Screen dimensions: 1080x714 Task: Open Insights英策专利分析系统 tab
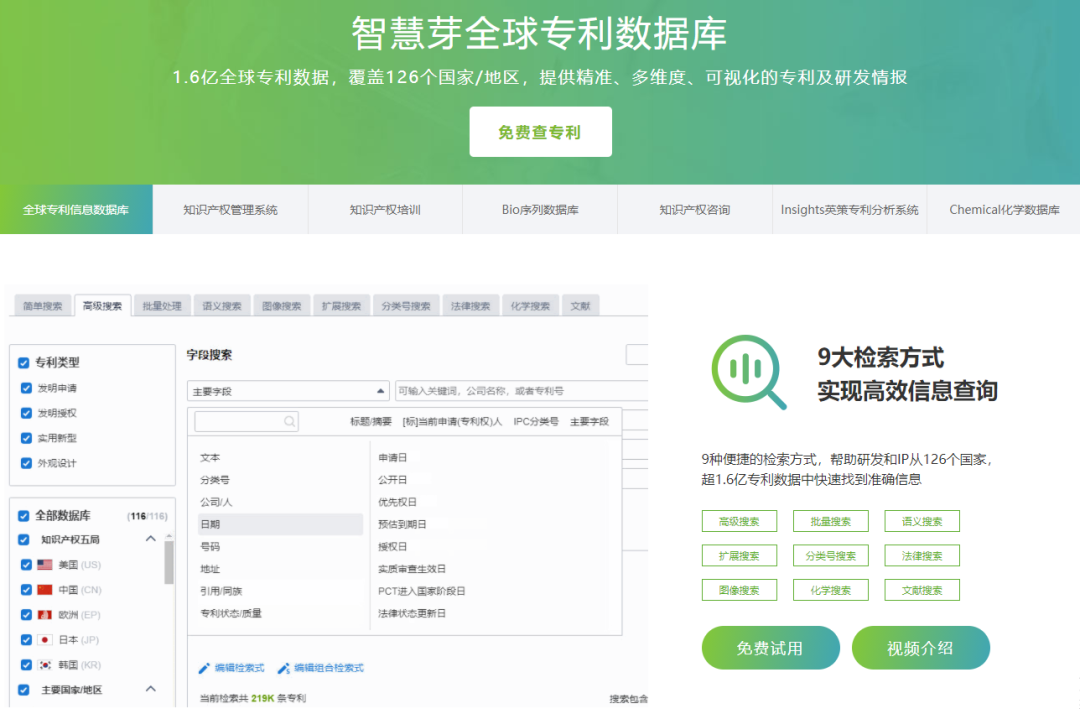[849, 209]
